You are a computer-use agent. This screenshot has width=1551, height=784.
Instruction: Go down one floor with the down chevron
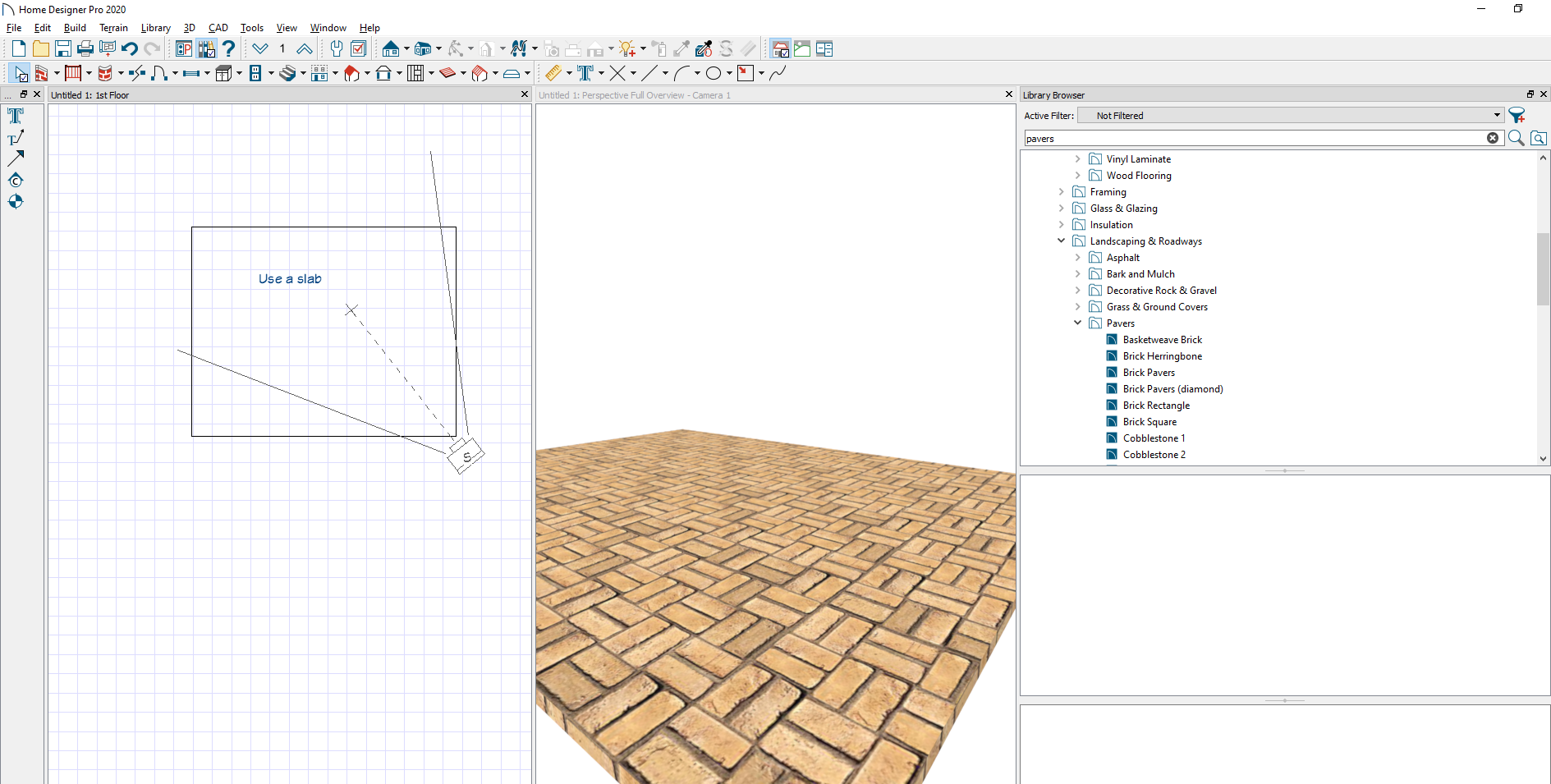[x=260, y=49]
